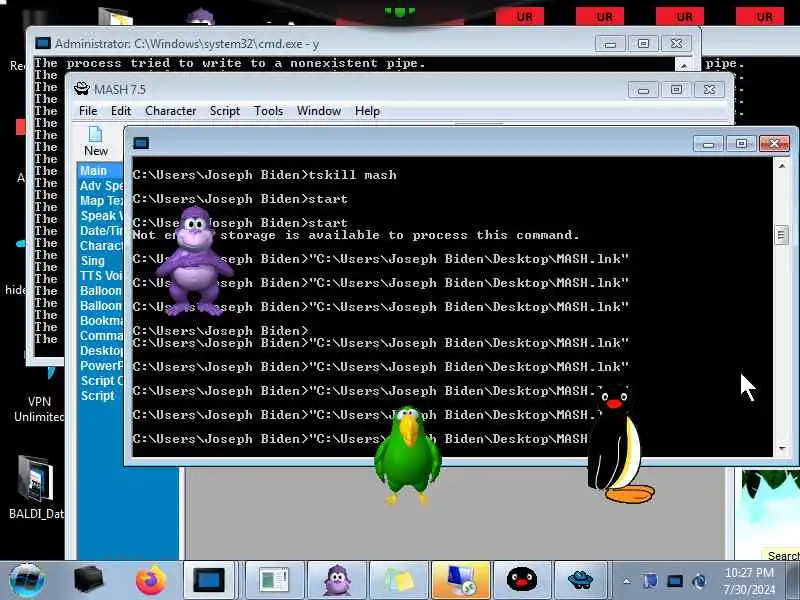
Task: Minimize the front command prompt window
Action: [x=708, y=143]
